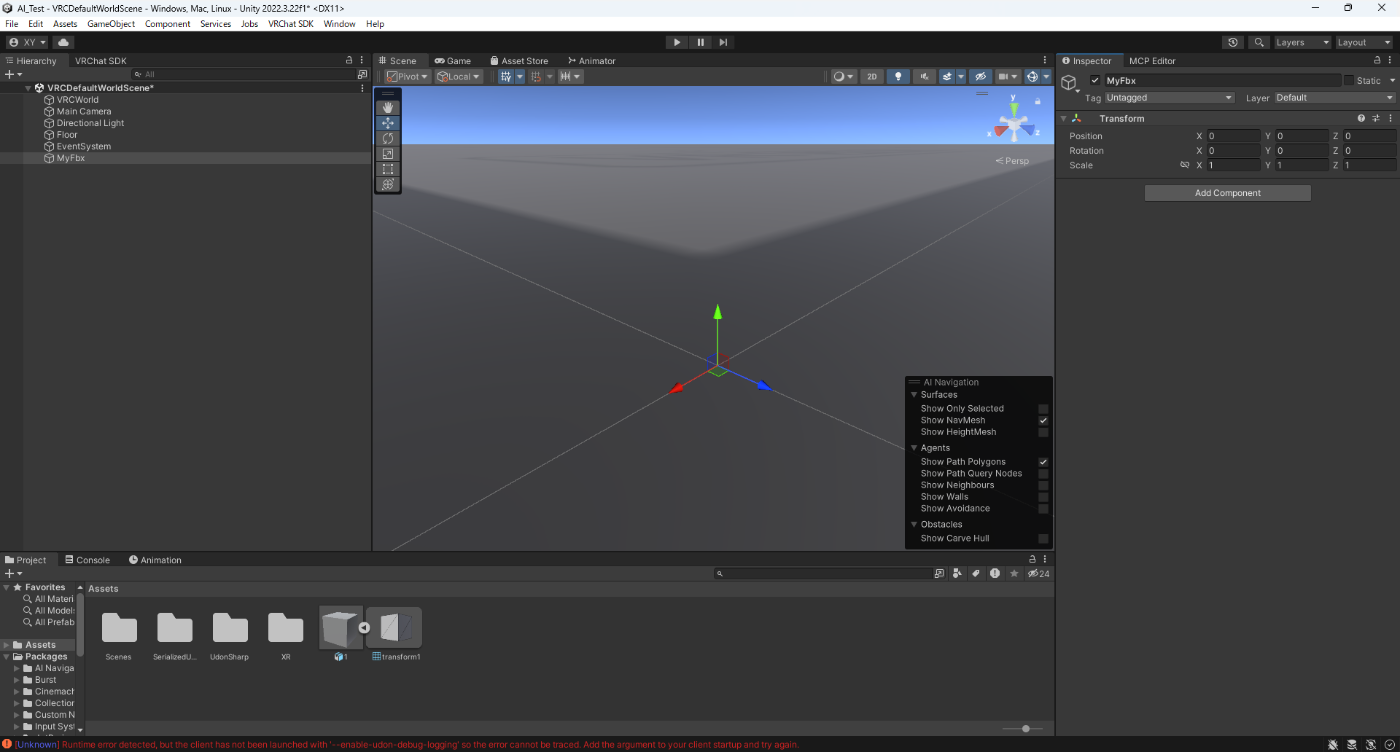Viewport: 1400px width, 752px height.
Task: Click the Play button
Action: 677,42
